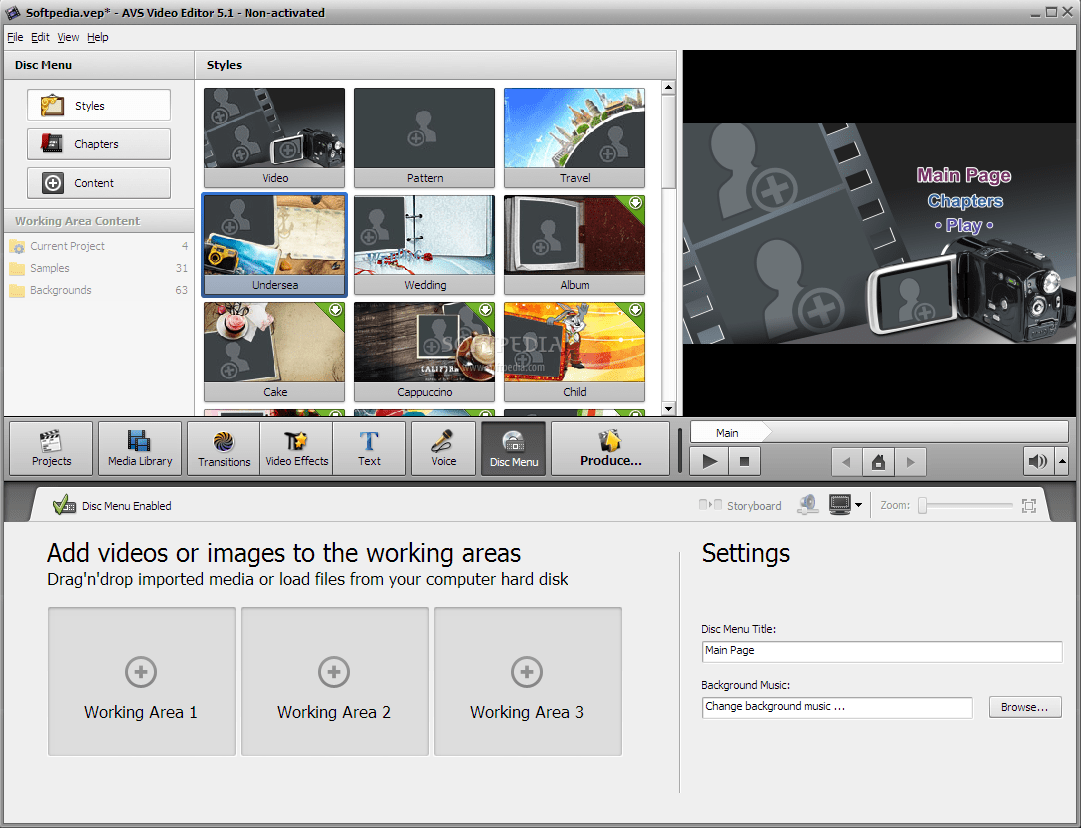Click styles list scroll down arrow

667,409
